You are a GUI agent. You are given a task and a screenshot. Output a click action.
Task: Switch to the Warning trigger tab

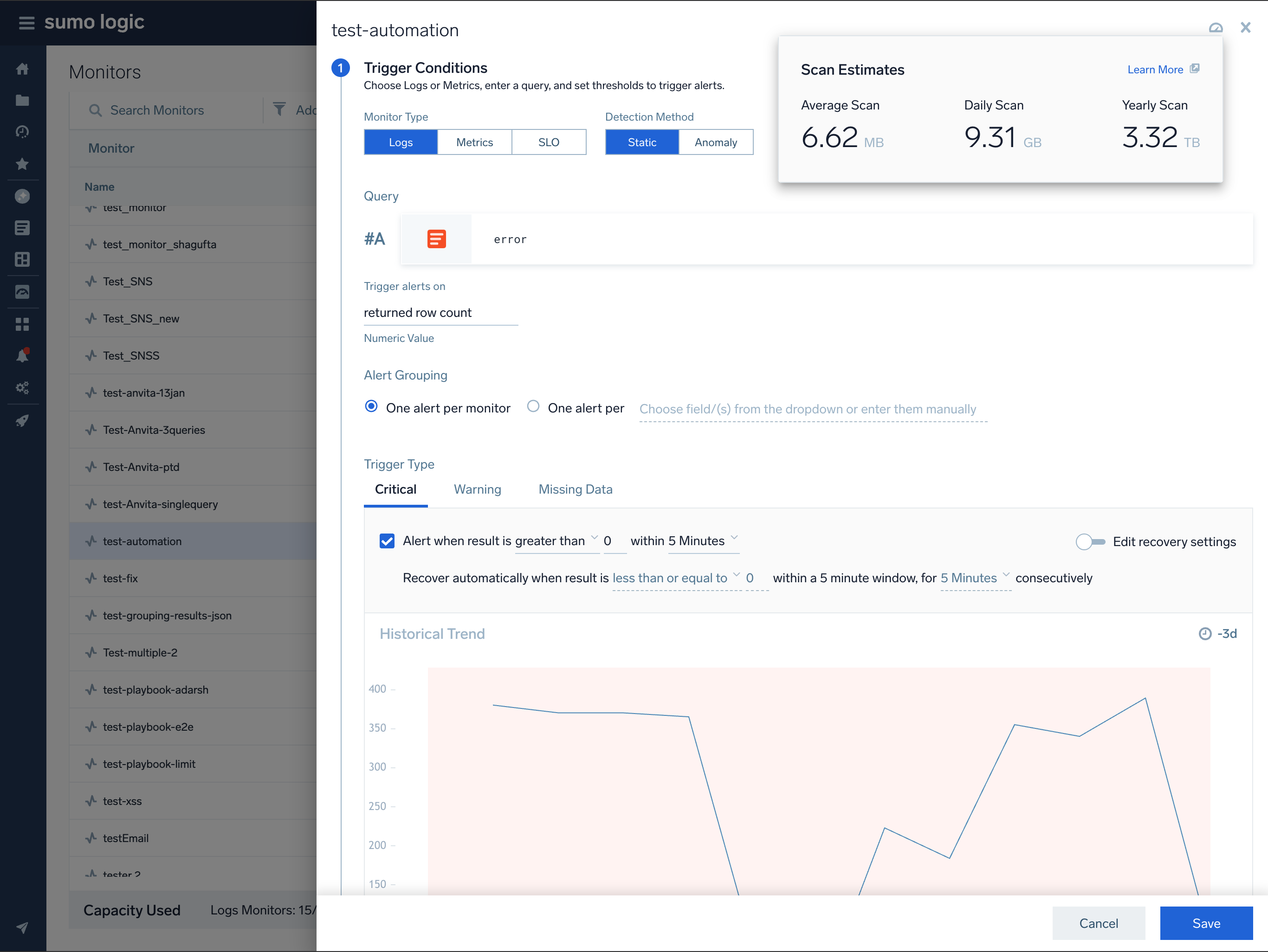tap(477, 489)
